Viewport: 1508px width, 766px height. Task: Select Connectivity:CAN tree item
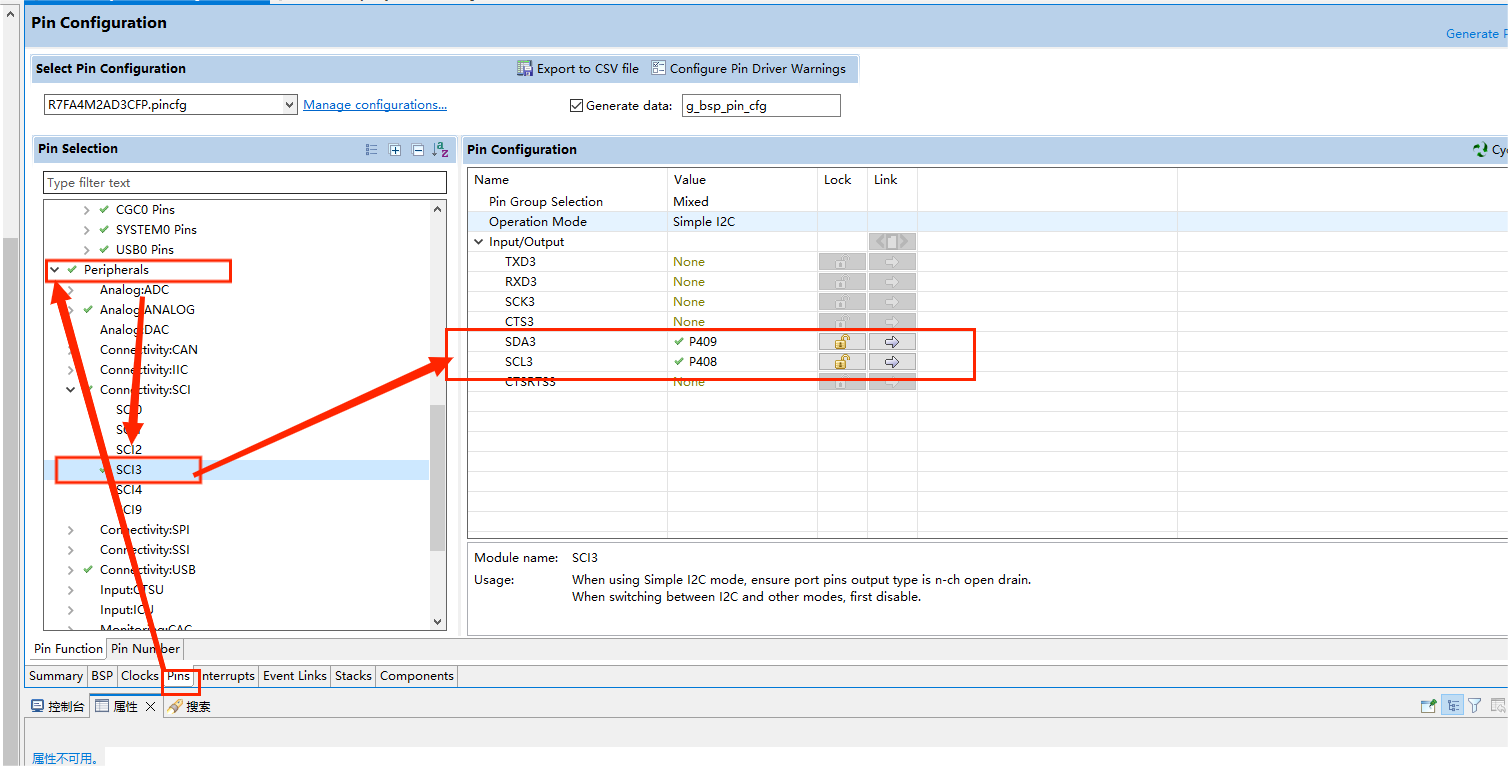[x=149, y=350]
